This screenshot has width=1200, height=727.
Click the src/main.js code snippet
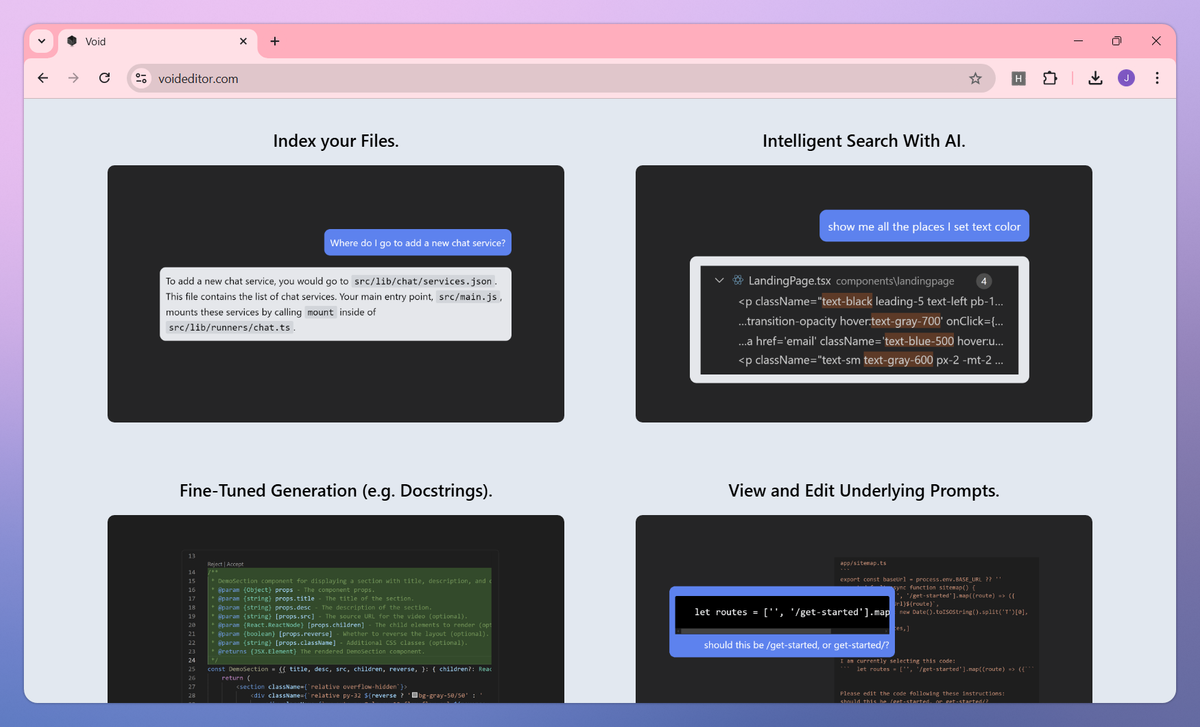tap(468, 297)
